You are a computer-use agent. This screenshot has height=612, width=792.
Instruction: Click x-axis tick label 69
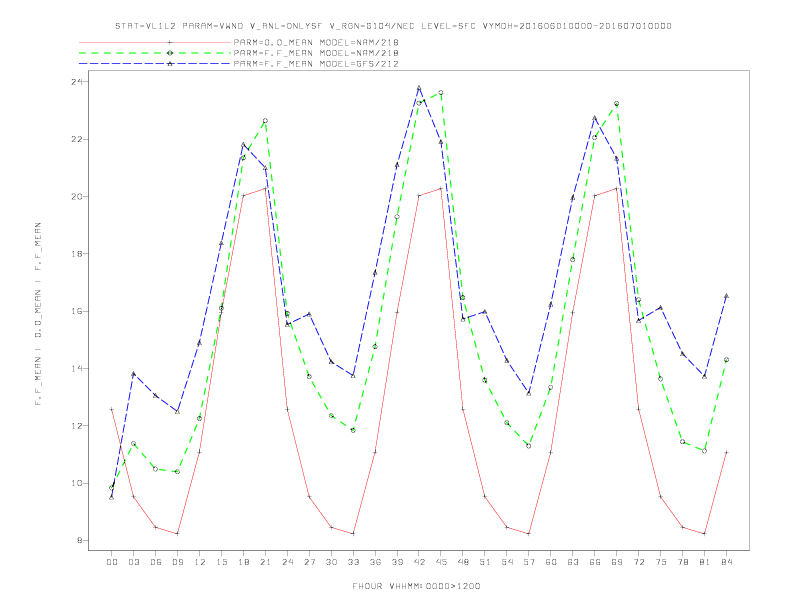(x=617, y=562)
